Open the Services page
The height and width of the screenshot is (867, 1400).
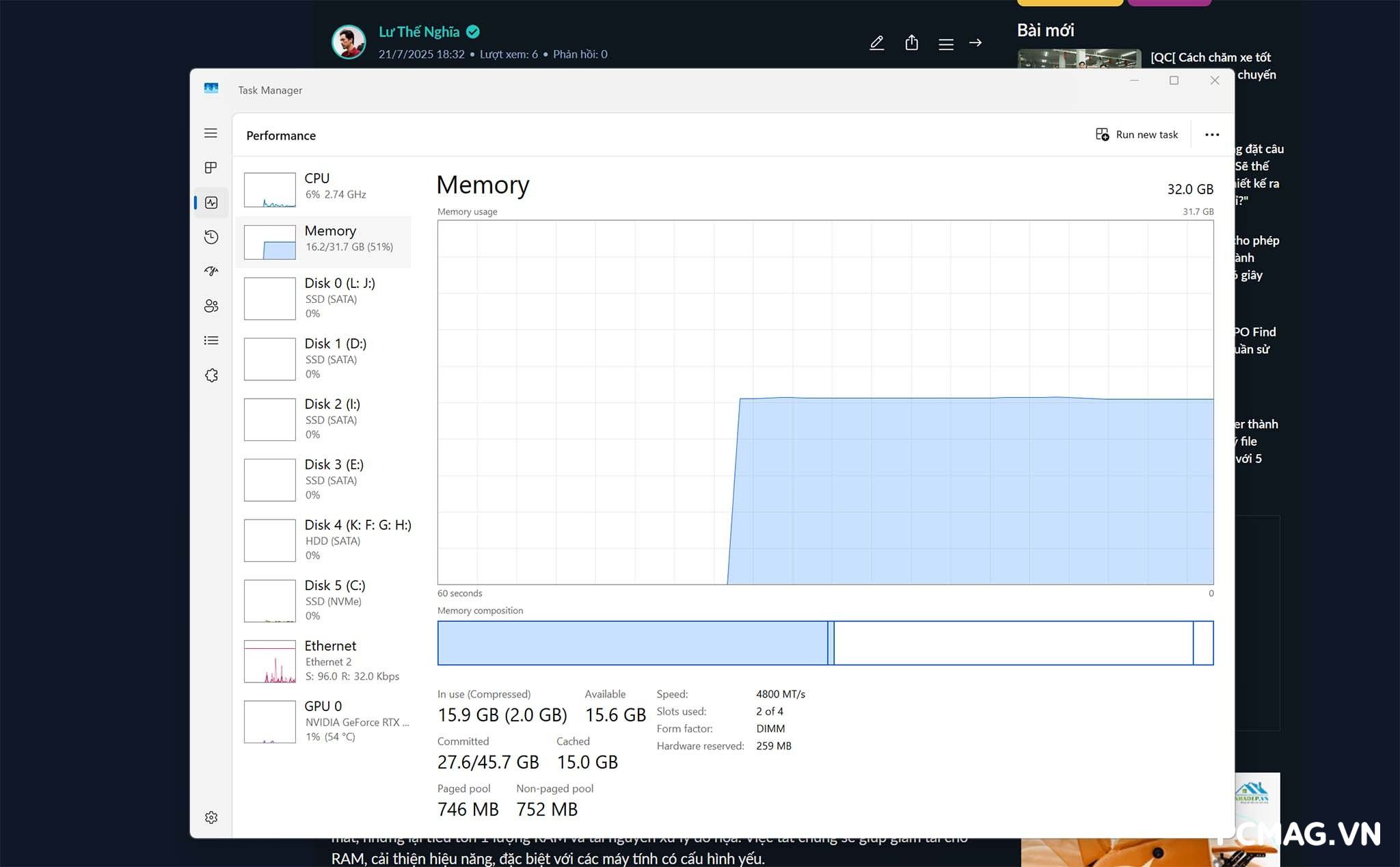pos(211,375)
